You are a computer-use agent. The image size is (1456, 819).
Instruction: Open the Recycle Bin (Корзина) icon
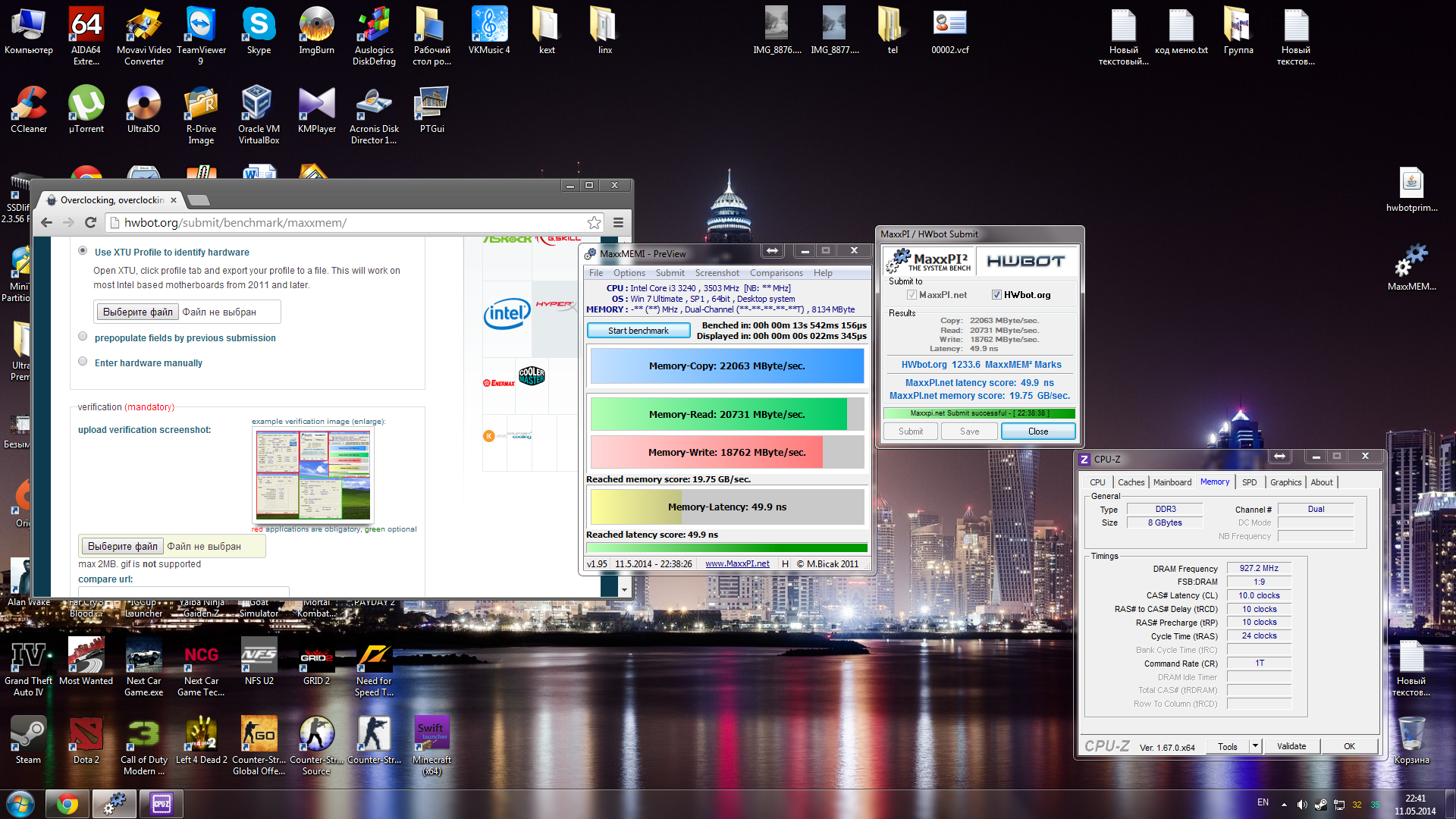tap(1411, 739)
